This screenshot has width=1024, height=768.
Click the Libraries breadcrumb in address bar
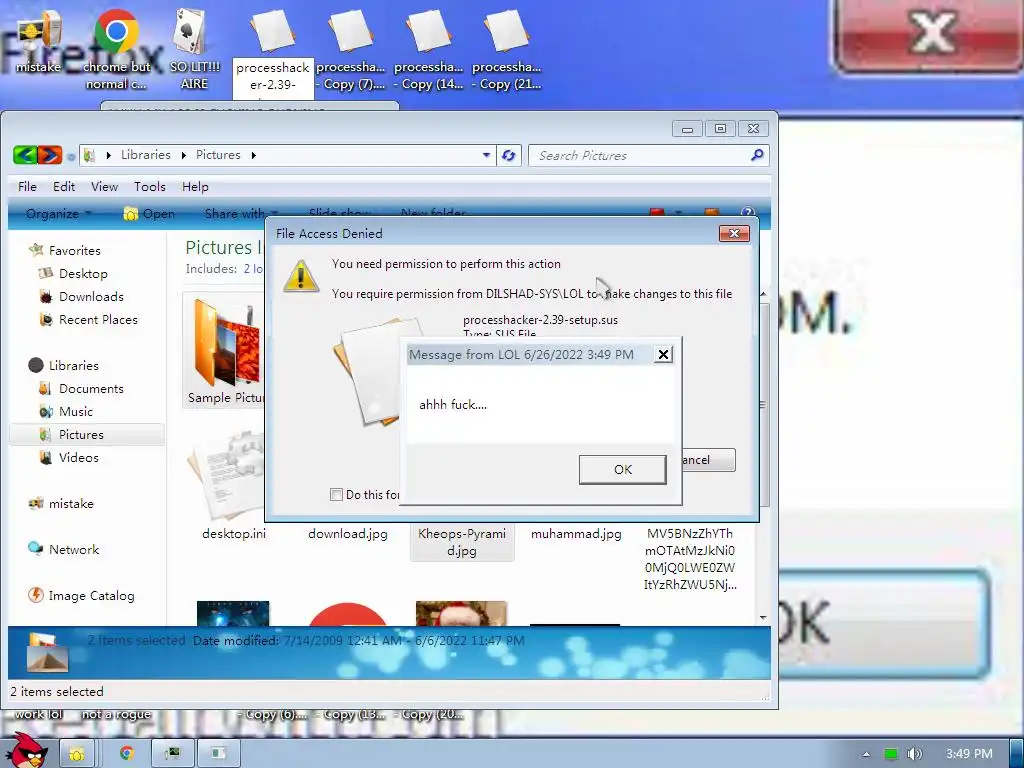coord(146,155)
